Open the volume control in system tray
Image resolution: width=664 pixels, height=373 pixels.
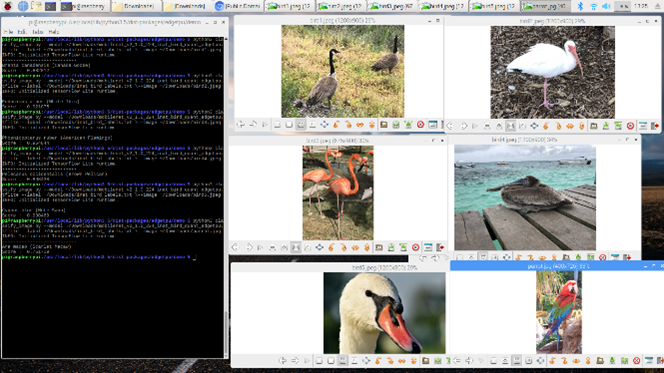[606, 6]
